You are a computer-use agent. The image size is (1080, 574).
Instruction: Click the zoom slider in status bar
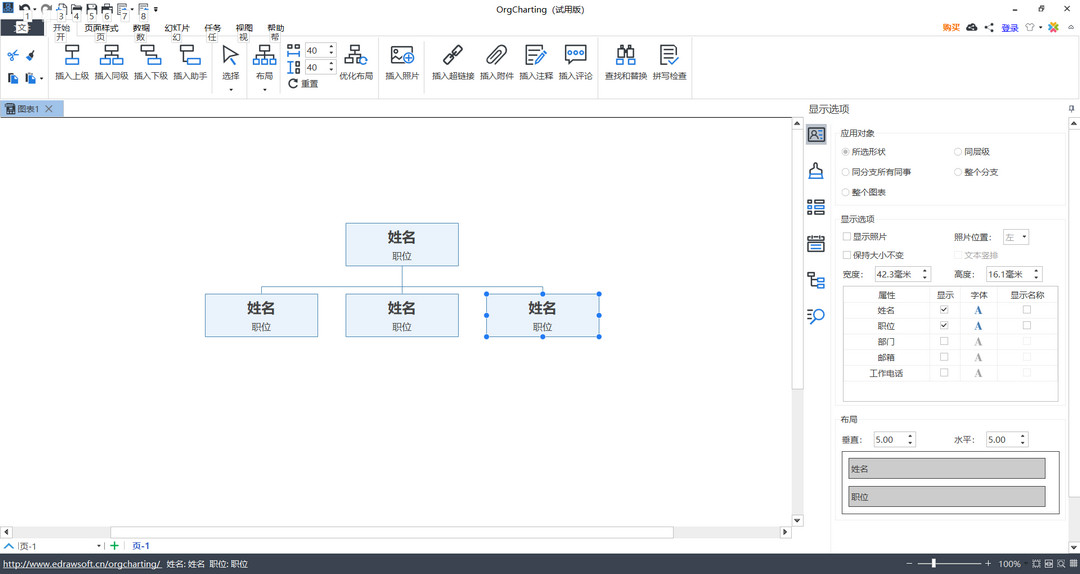click(934, 564)
